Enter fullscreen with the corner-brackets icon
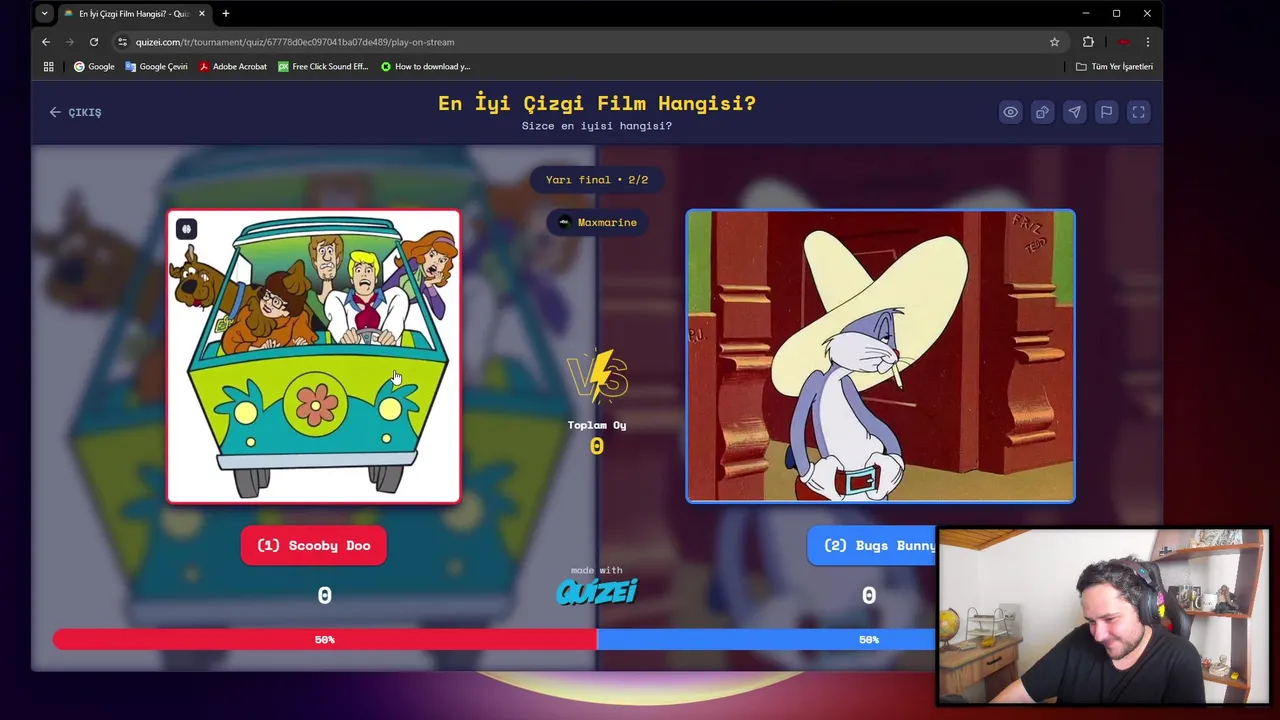 [x=1138, y=112]
